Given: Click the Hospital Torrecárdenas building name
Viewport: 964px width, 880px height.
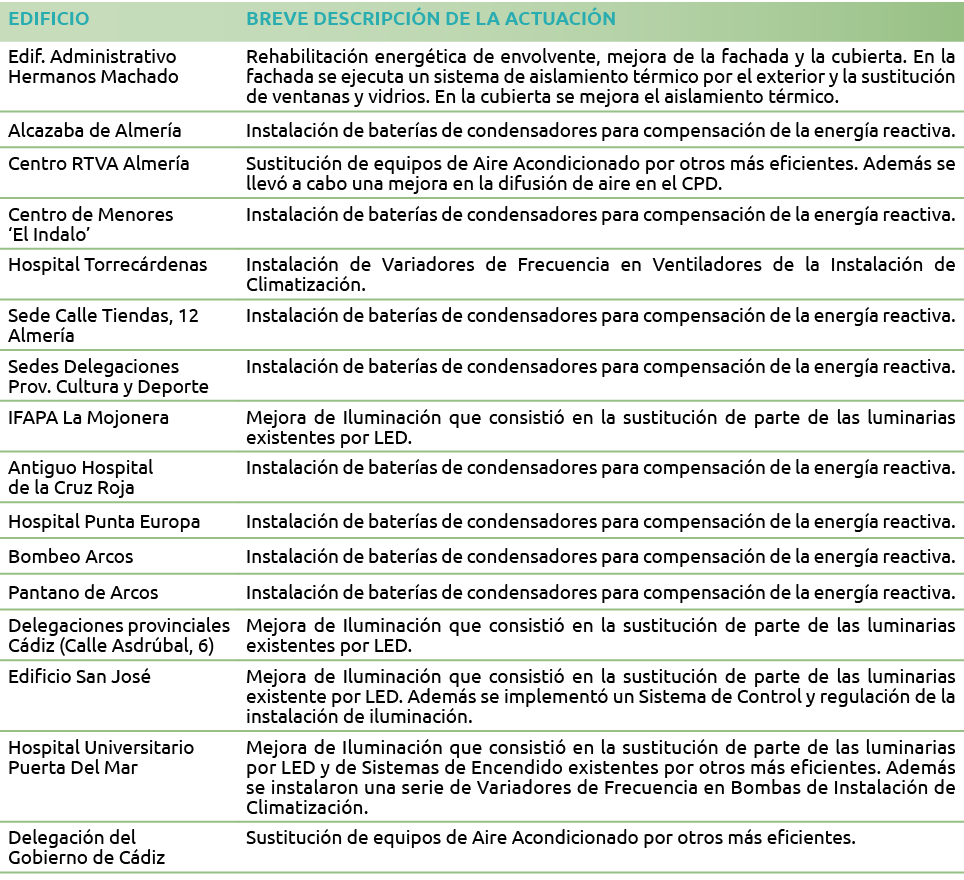Looking at the screenshot, I should point(107,264).
